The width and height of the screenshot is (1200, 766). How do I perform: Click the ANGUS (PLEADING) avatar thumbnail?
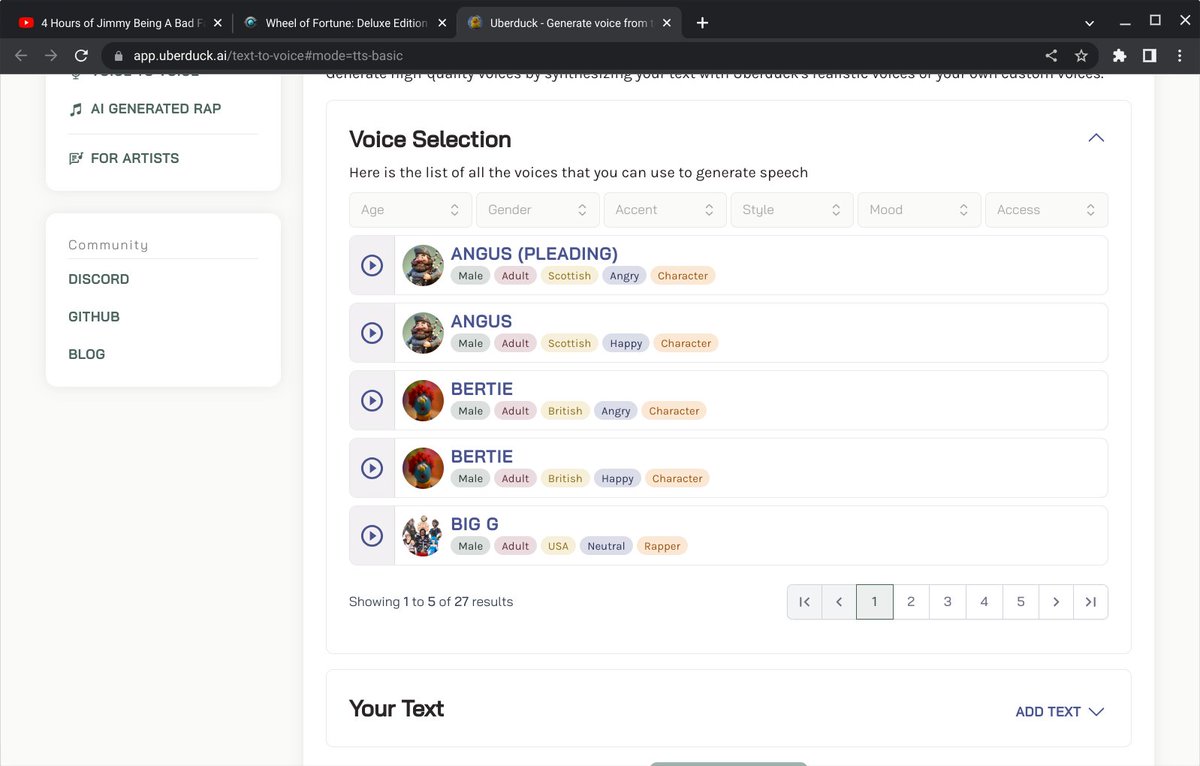(x=423, y=265)
